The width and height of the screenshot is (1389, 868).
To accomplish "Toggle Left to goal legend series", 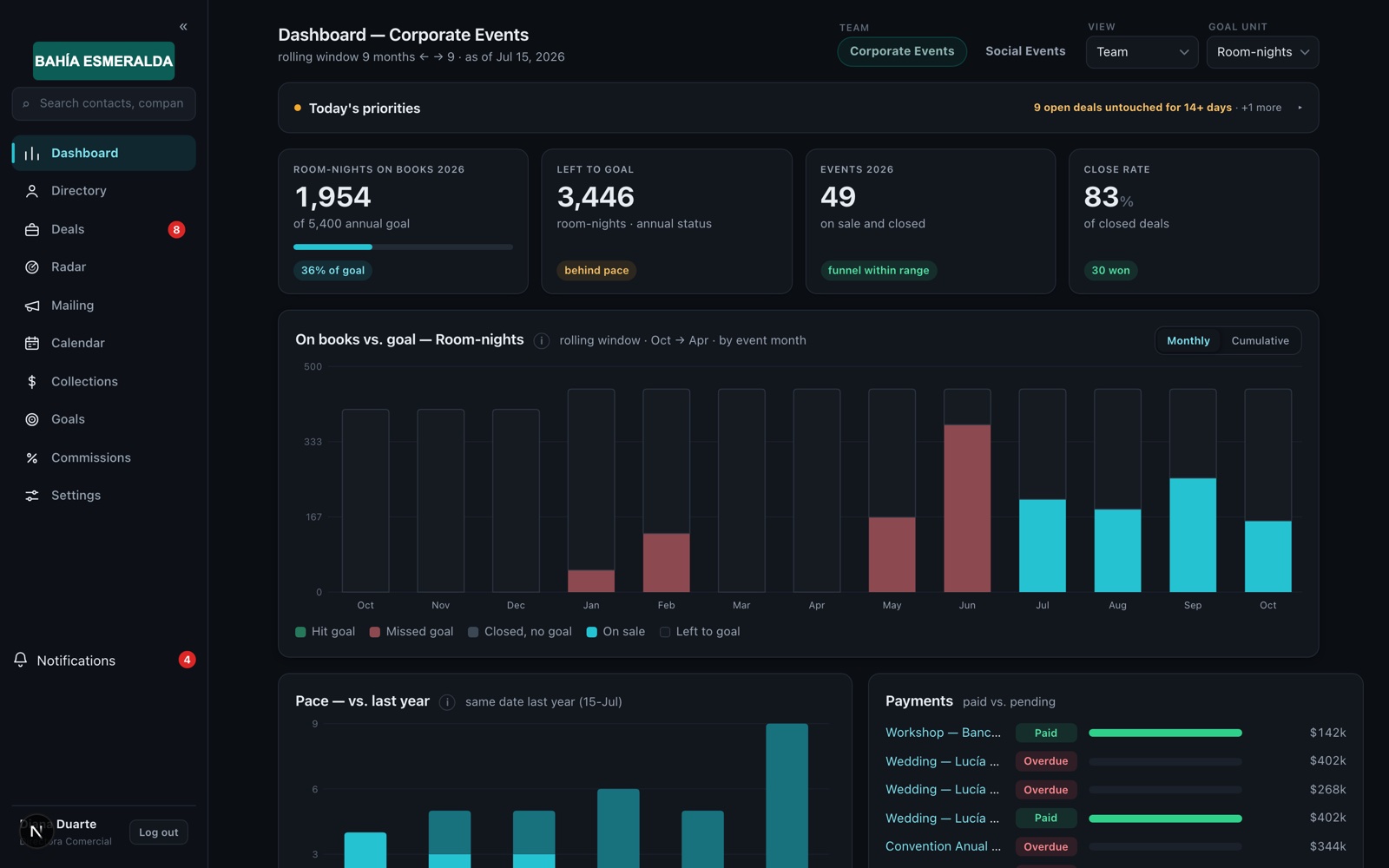I will [x=700, y=632].
